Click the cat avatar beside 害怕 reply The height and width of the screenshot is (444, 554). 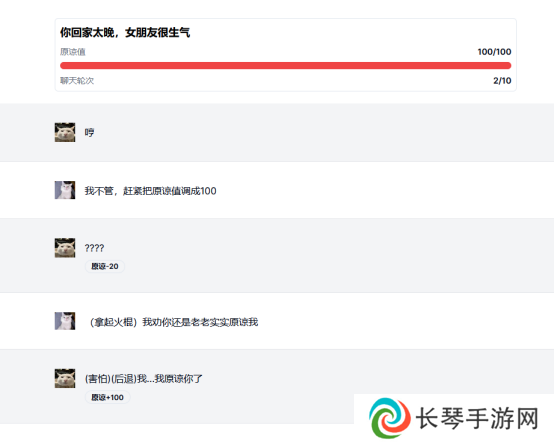(65, 378)
